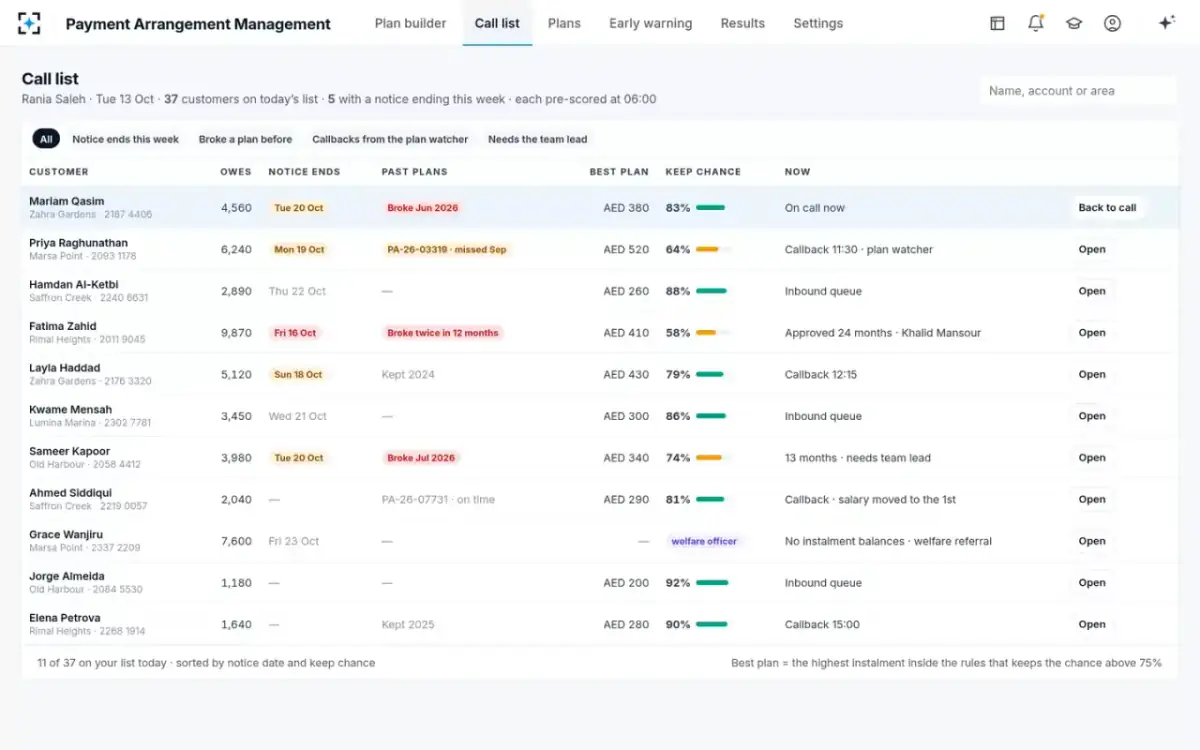Image resolution: width=1200 pixels, height=750 pixels.
Task: Open the AI sparkle assistant icon
Action: click(x=1166, y=23)
